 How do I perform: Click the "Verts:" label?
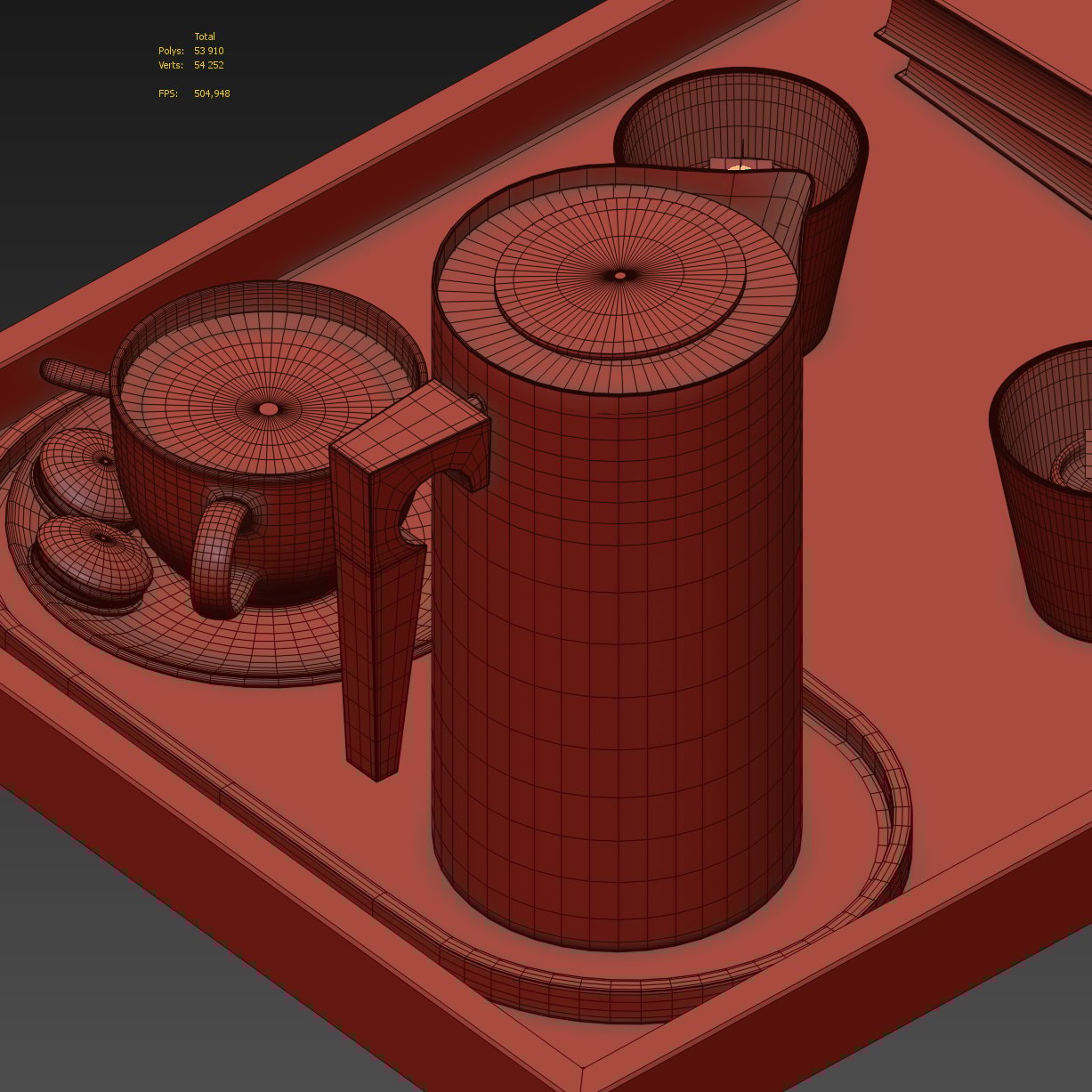click(171, 65)
